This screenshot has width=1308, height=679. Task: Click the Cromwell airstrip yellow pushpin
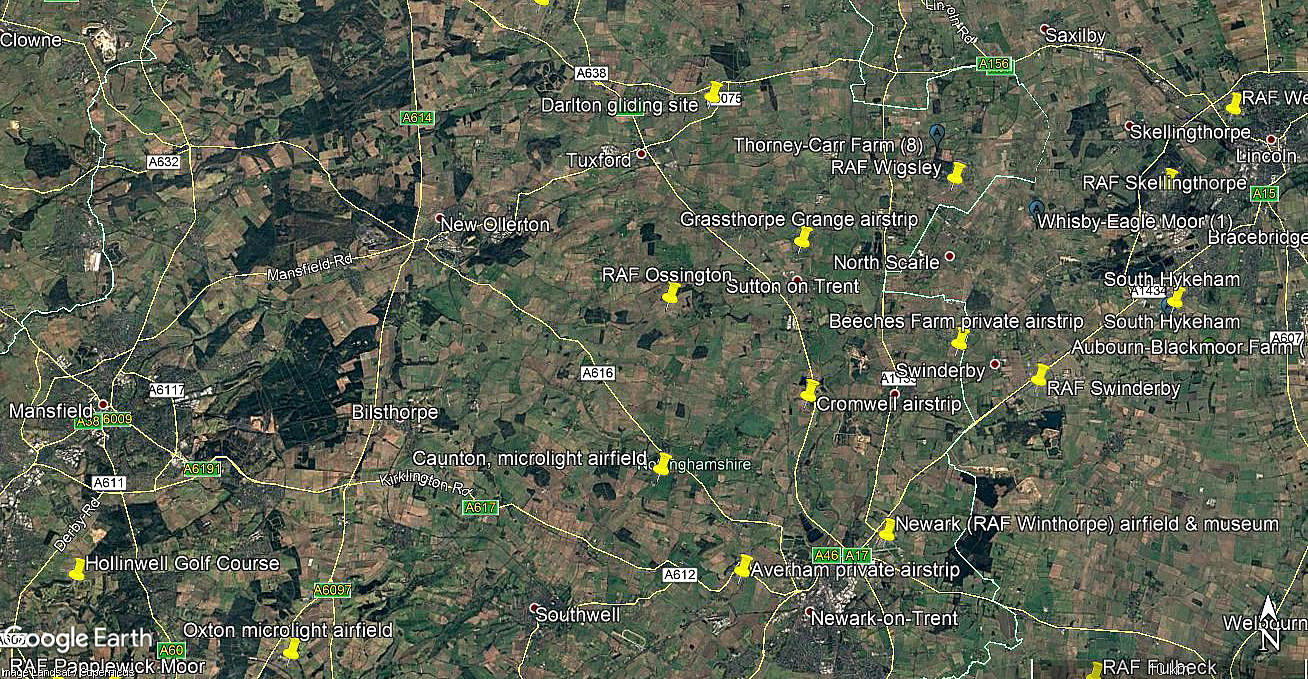[810, 390]
